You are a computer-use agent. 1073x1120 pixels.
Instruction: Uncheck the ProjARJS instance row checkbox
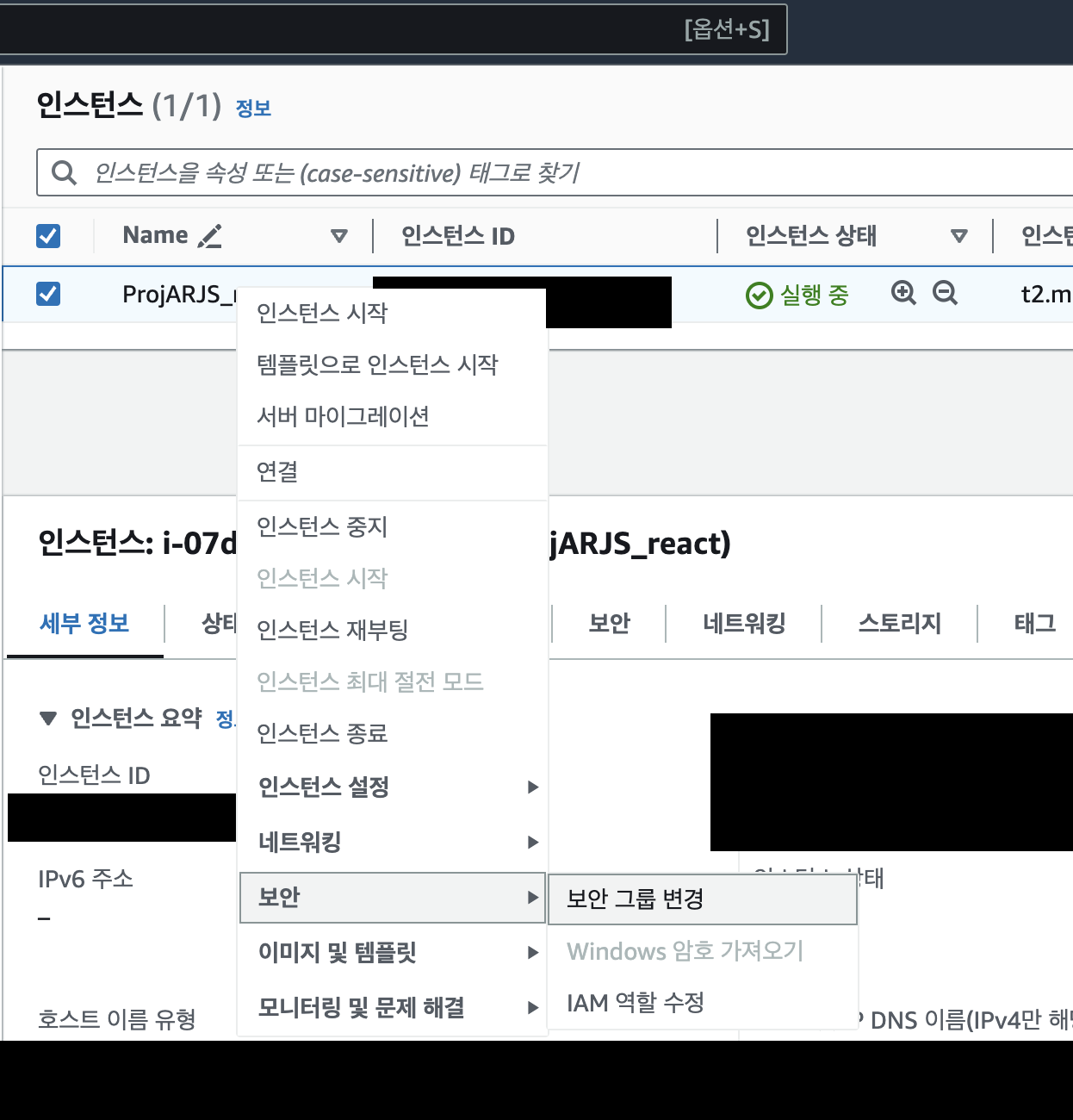(x=47, y=294)
